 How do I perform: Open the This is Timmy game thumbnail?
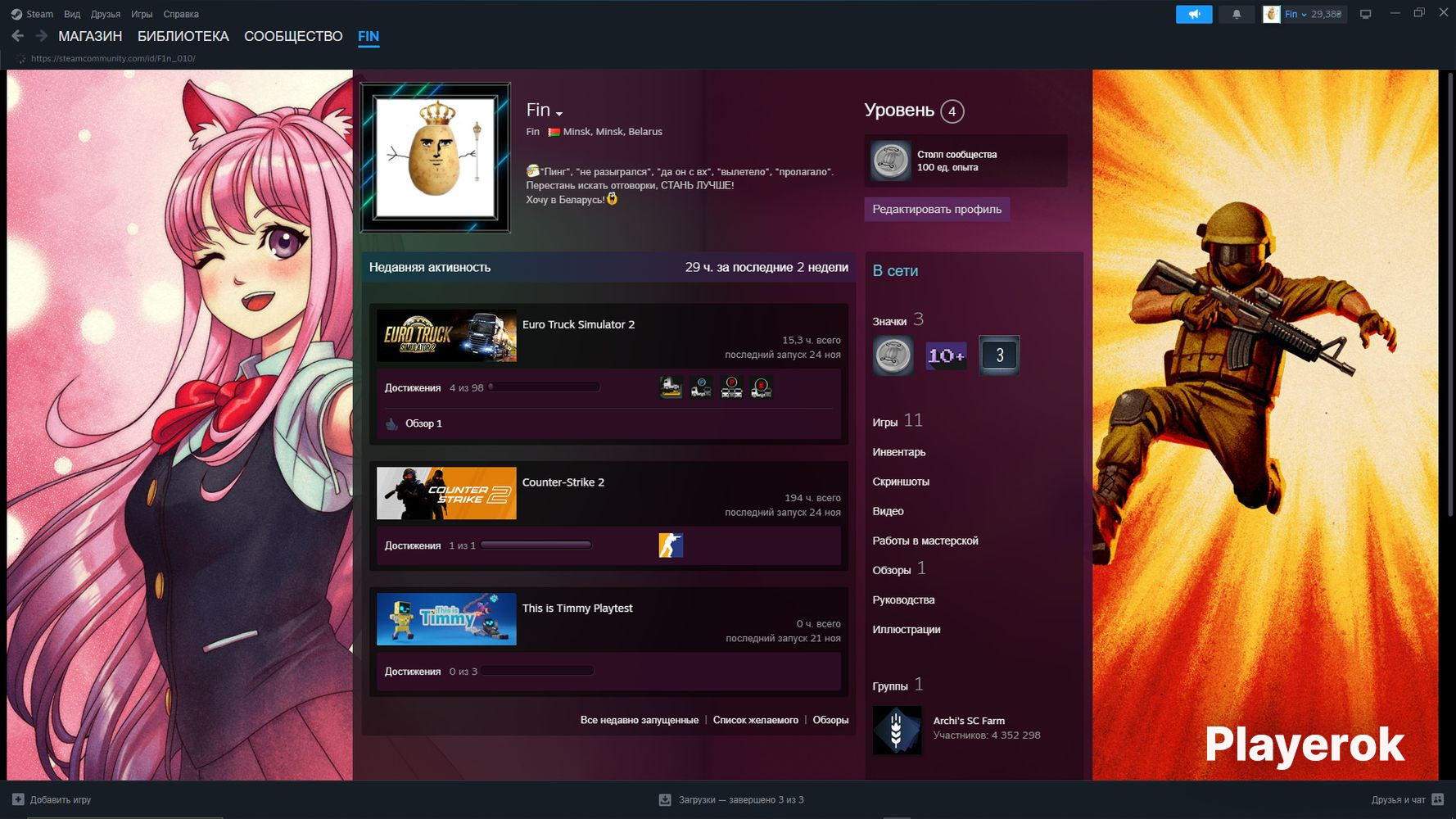coord(446,619)
